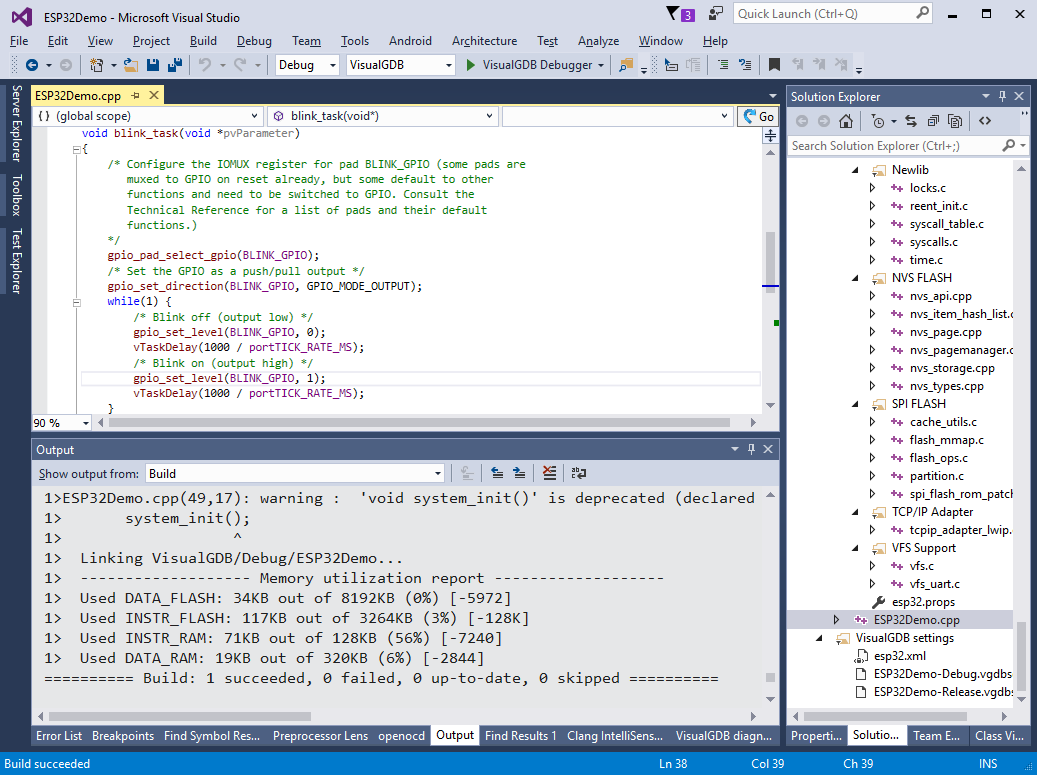Viewport: 1037px width, 775px height.
Task: Open the Analyze menu
Action: (598, 41)
